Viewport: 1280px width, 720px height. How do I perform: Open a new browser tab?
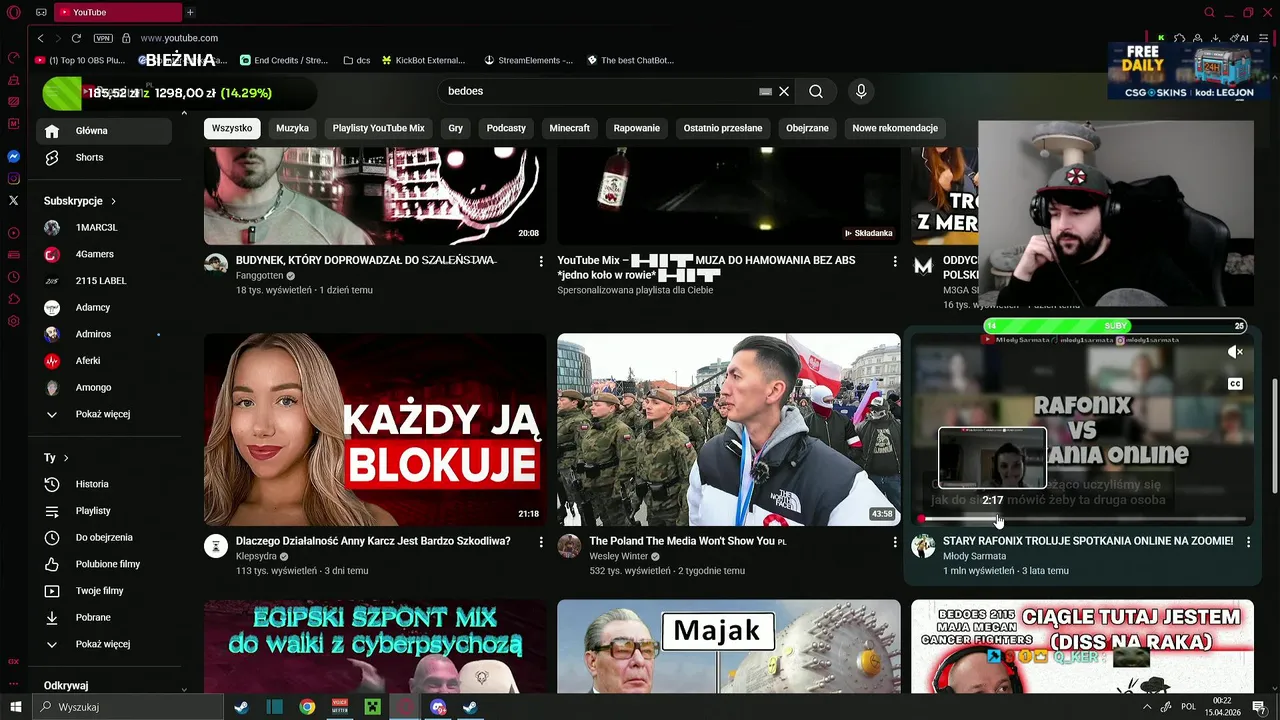coord(190,12)
